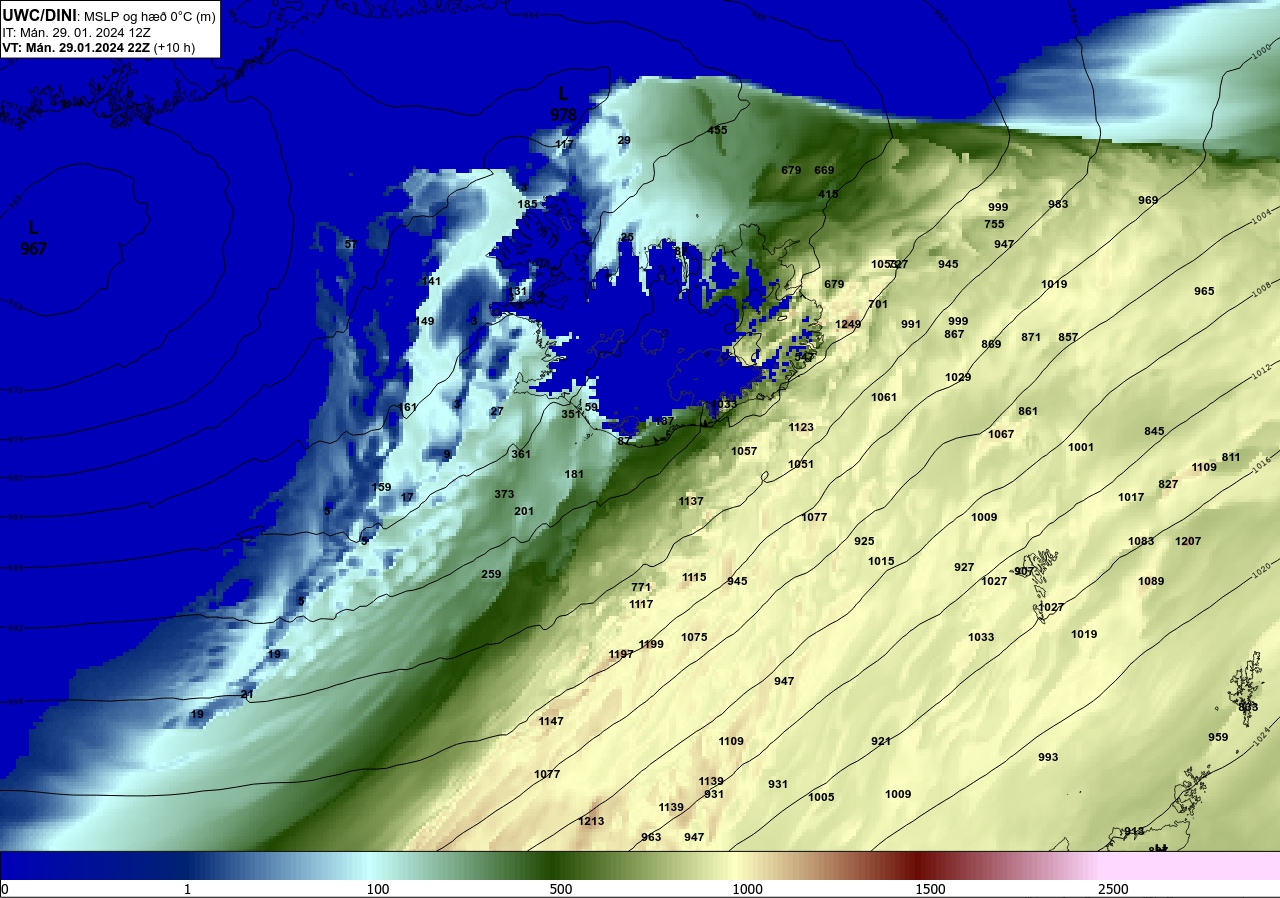Click the height value 455

click(718, 130)
